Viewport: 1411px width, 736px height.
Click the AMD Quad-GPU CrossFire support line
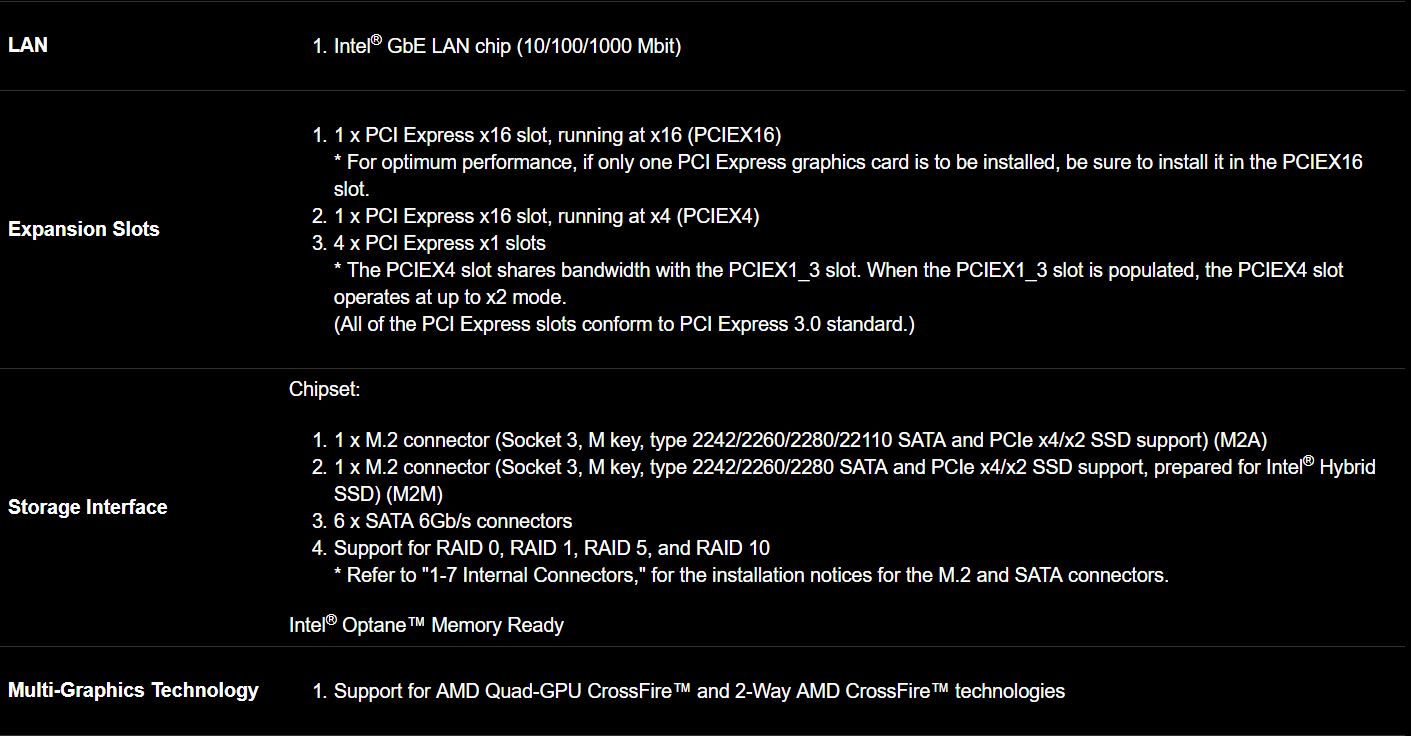coord(699,691)
